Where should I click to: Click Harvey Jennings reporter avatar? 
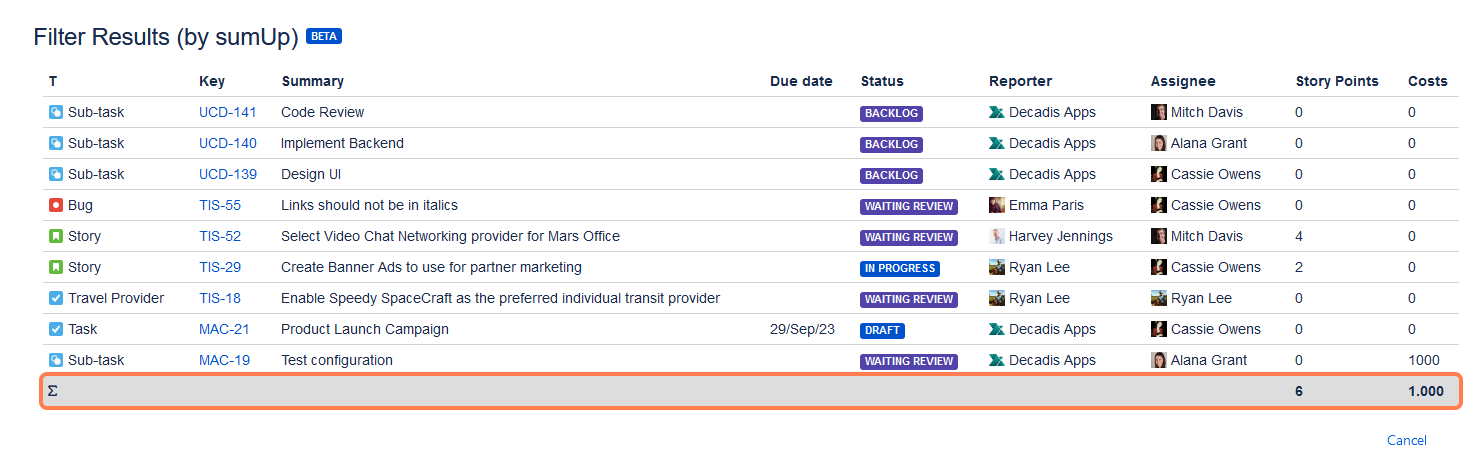(x=997, y=236)
